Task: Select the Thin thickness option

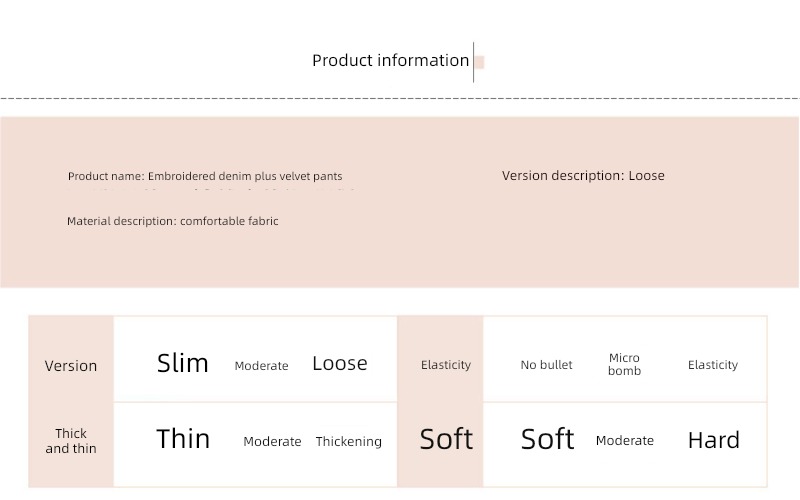Action: coord(183,439)
